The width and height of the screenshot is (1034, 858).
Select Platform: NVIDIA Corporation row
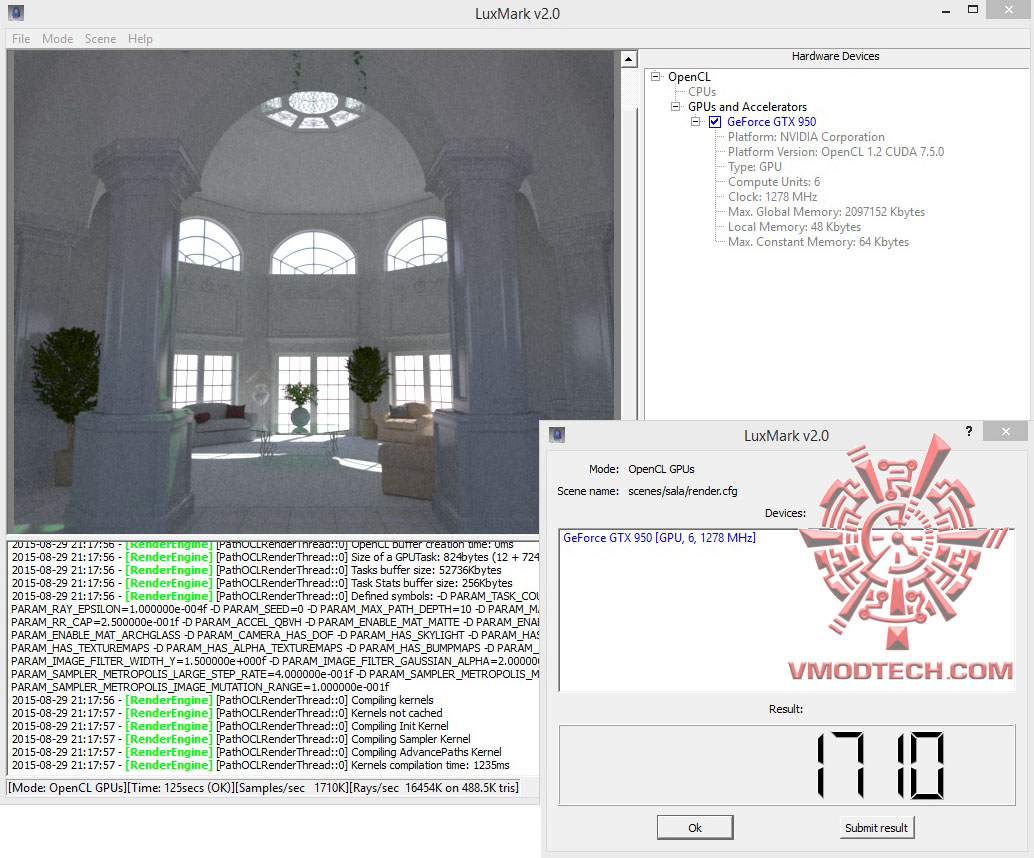point(806,137)
